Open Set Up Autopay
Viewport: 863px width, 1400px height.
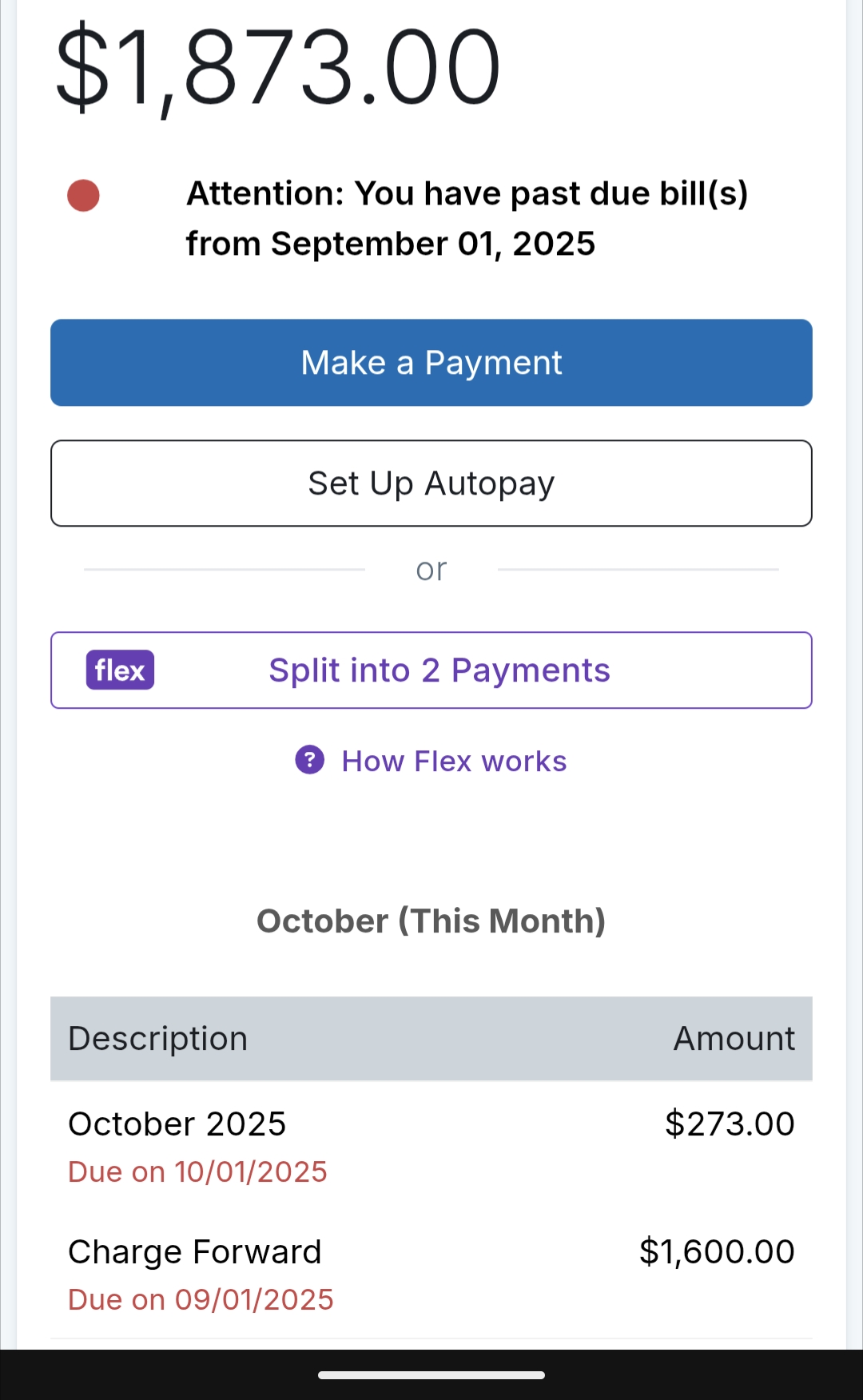click(x=431, y=483)
